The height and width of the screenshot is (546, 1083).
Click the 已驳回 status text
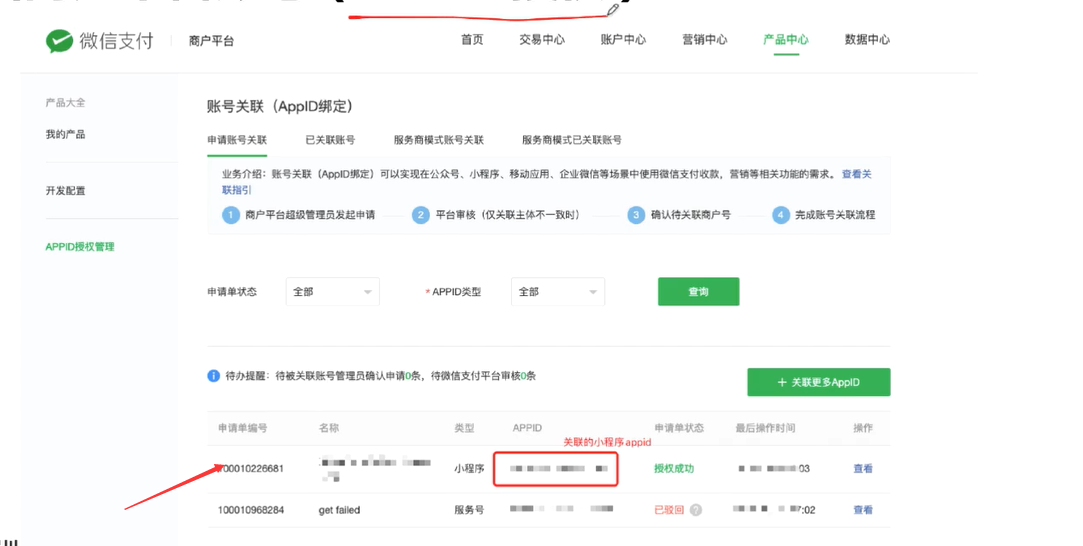(669, 510)
